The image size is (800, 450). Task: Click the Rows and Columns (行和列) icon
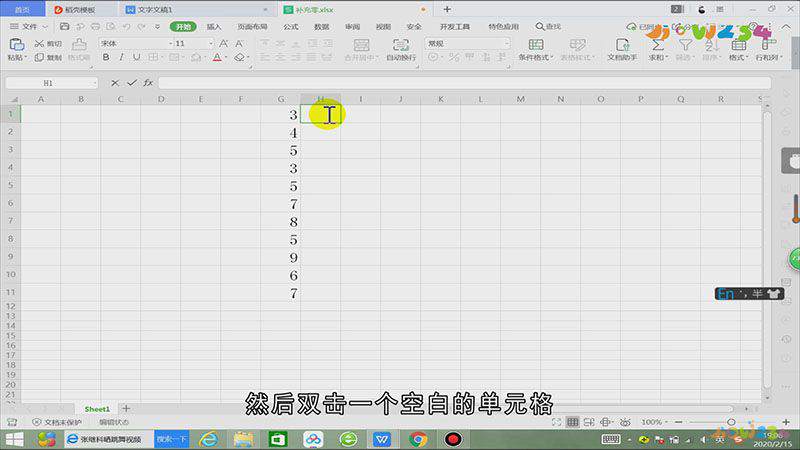coord(767,45)
